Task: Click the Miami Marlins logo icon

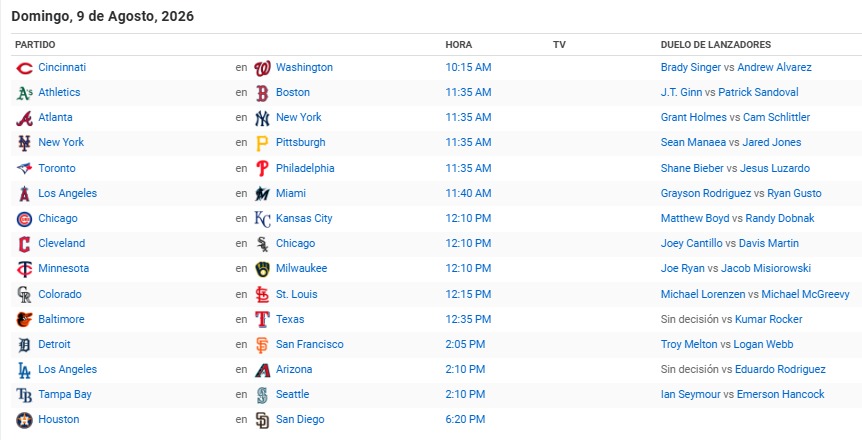Action: (x=262, y=194)
